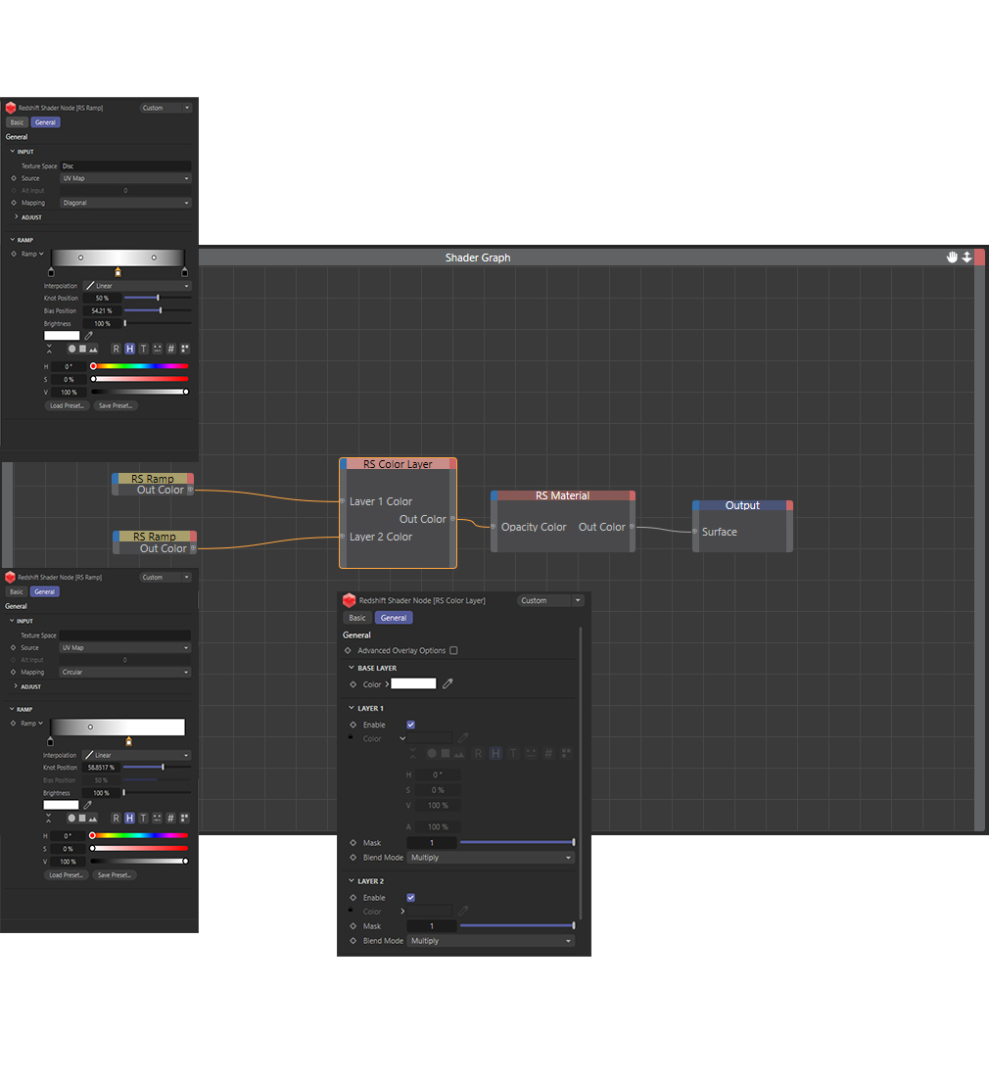989x1080 pixels.
Task: Open Custom dropdown in RS Color Layer panel
Action: (550, 601)
